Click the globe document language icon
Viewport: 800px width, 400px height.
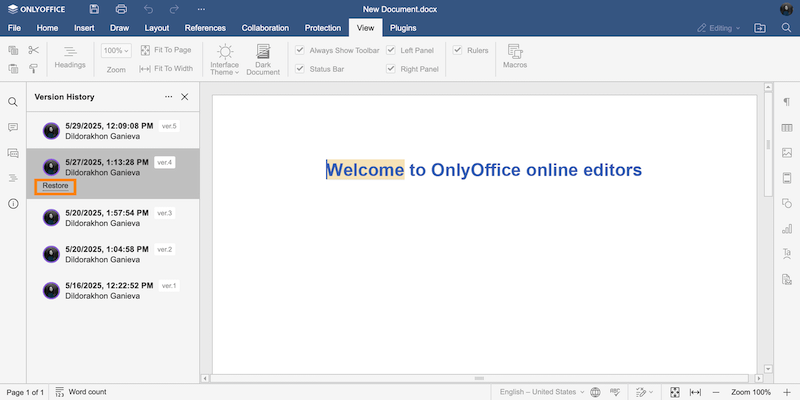pos(595,392)
